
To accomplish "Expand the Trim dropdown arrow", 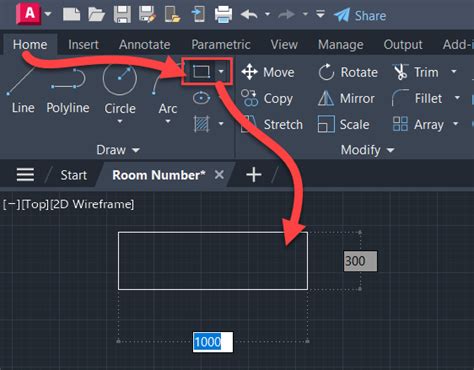I will (x=454, y=71).
